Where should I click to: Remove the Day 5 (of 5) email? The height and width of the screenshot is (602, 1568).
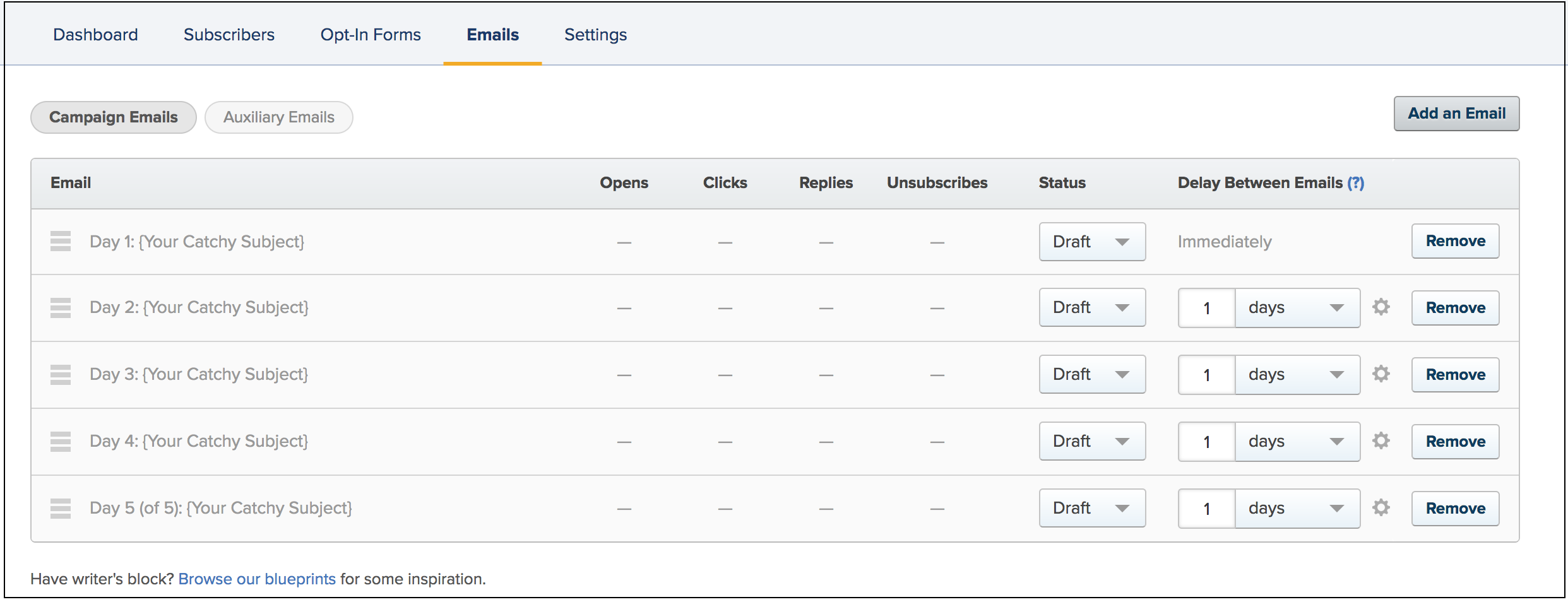pyautogui.click(x=1455, y=509)
